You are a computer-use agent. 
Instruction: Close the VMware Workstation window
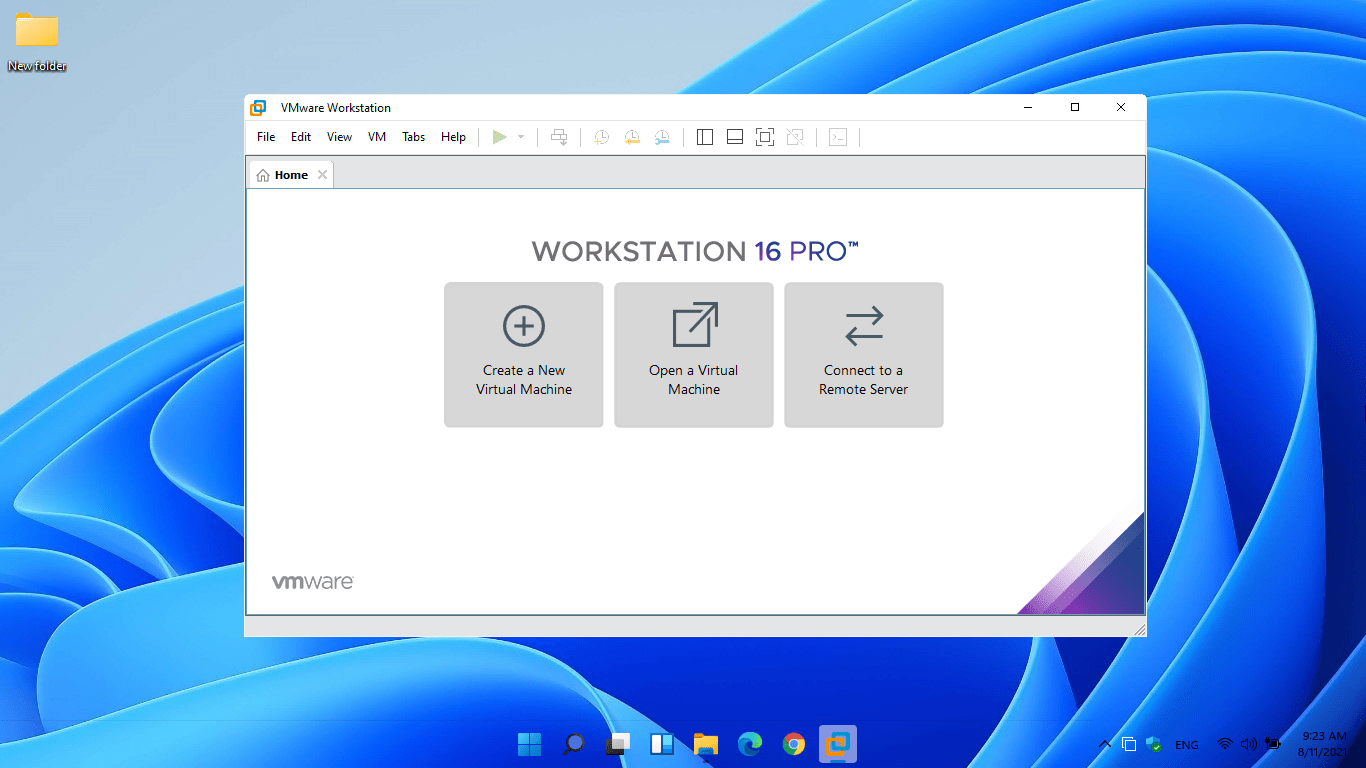coord(1121,107)
